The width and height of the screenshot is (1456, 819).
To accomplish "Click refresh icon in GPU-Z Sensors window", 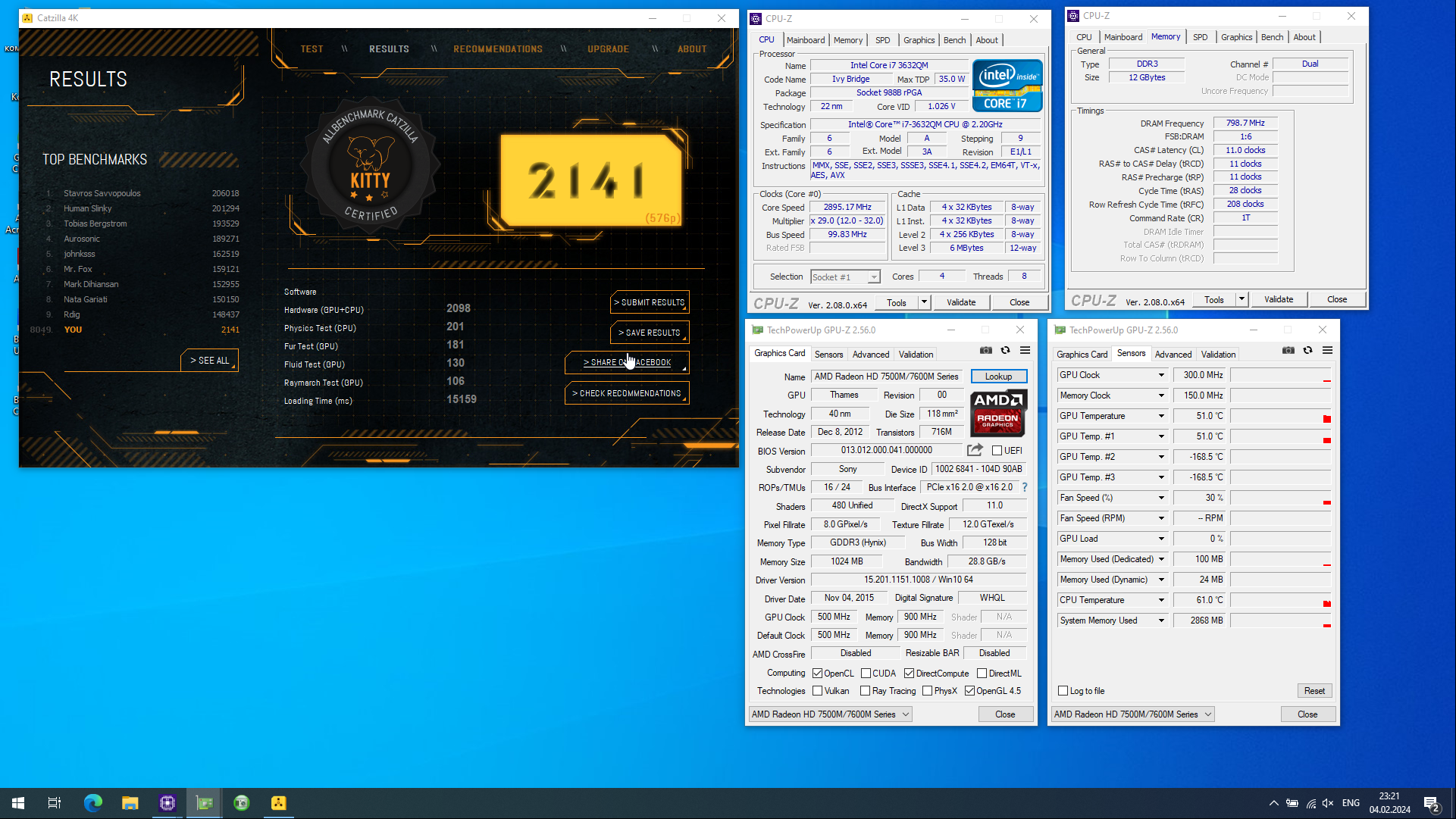I will pos(1307,350).
